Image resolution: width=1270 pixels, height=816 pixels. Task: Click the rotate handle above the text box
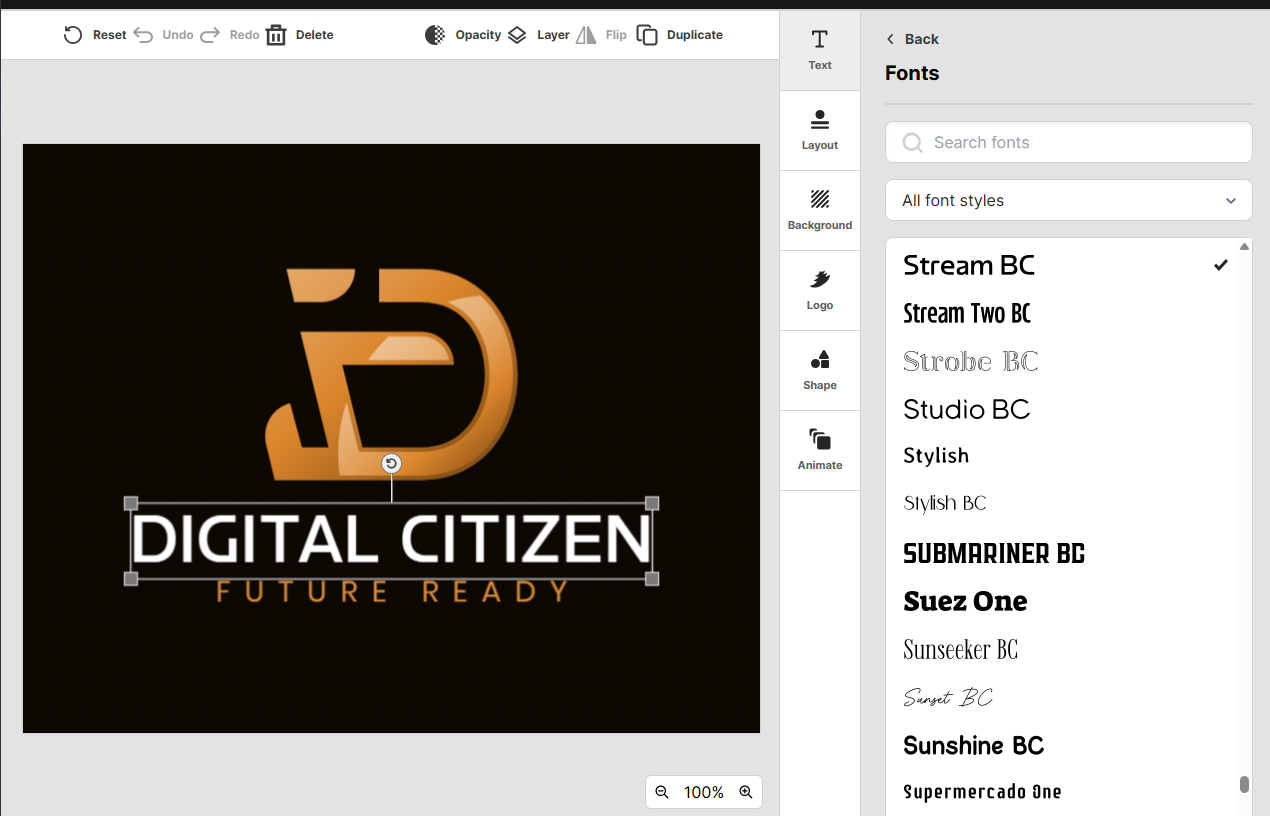(392, 463)
